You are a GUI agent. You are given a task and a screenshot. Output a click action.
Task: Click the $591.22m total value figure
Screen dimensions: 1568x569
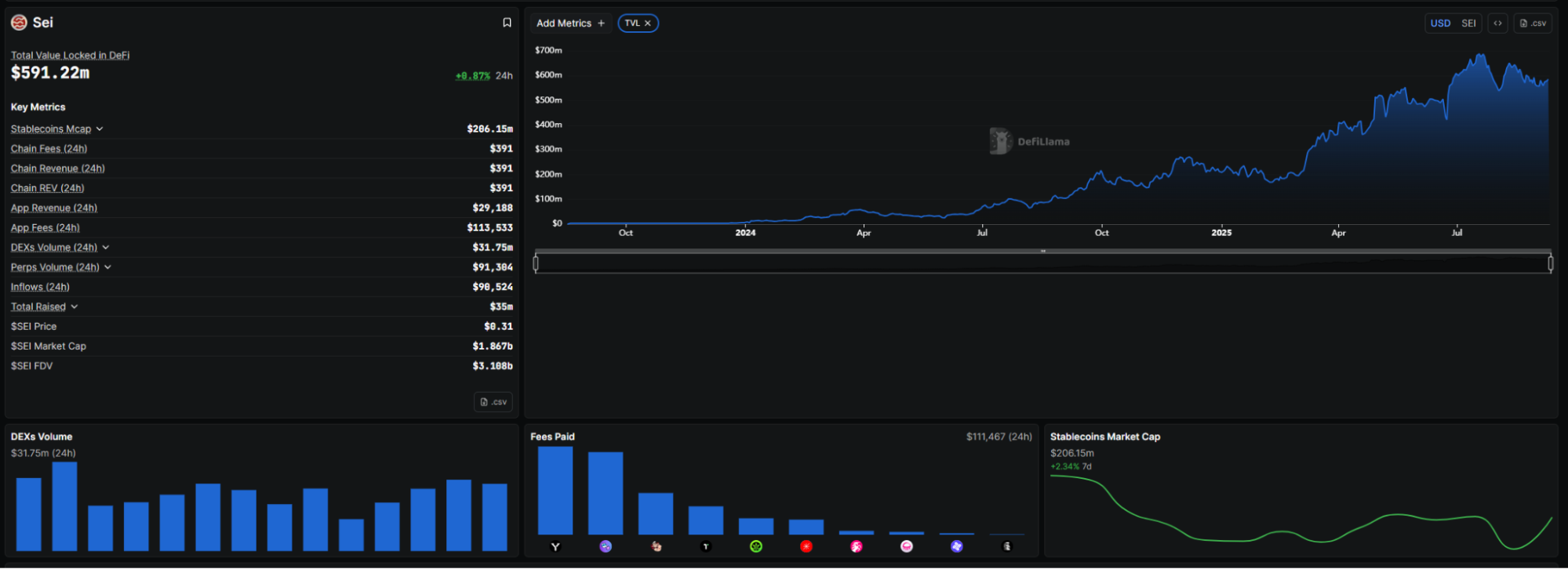50,73
